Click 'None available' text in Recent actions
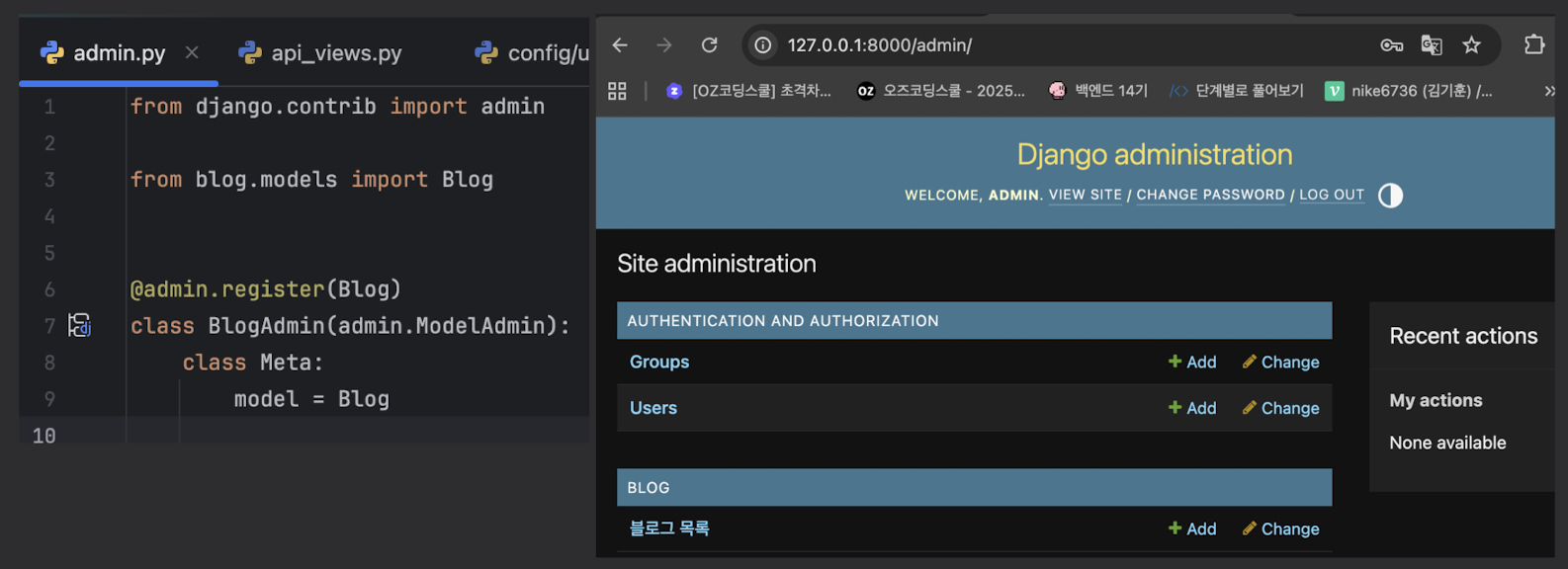Screen dimensions: 1568x569 point(1447,443)
